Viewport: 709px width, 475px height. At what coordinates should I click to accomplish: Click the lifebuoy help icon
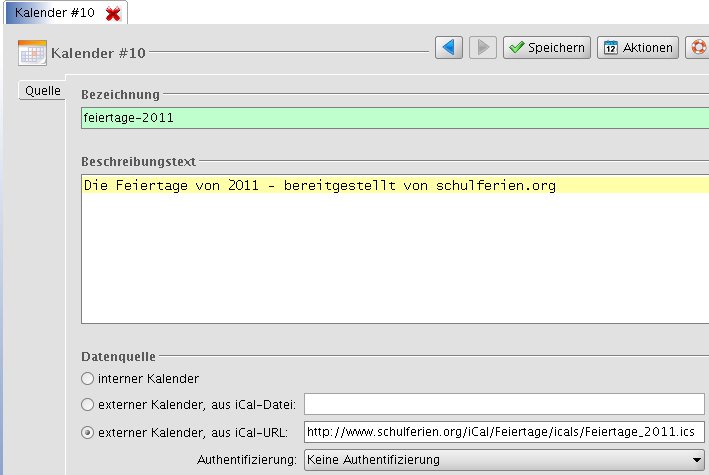[x=699, y=47]
